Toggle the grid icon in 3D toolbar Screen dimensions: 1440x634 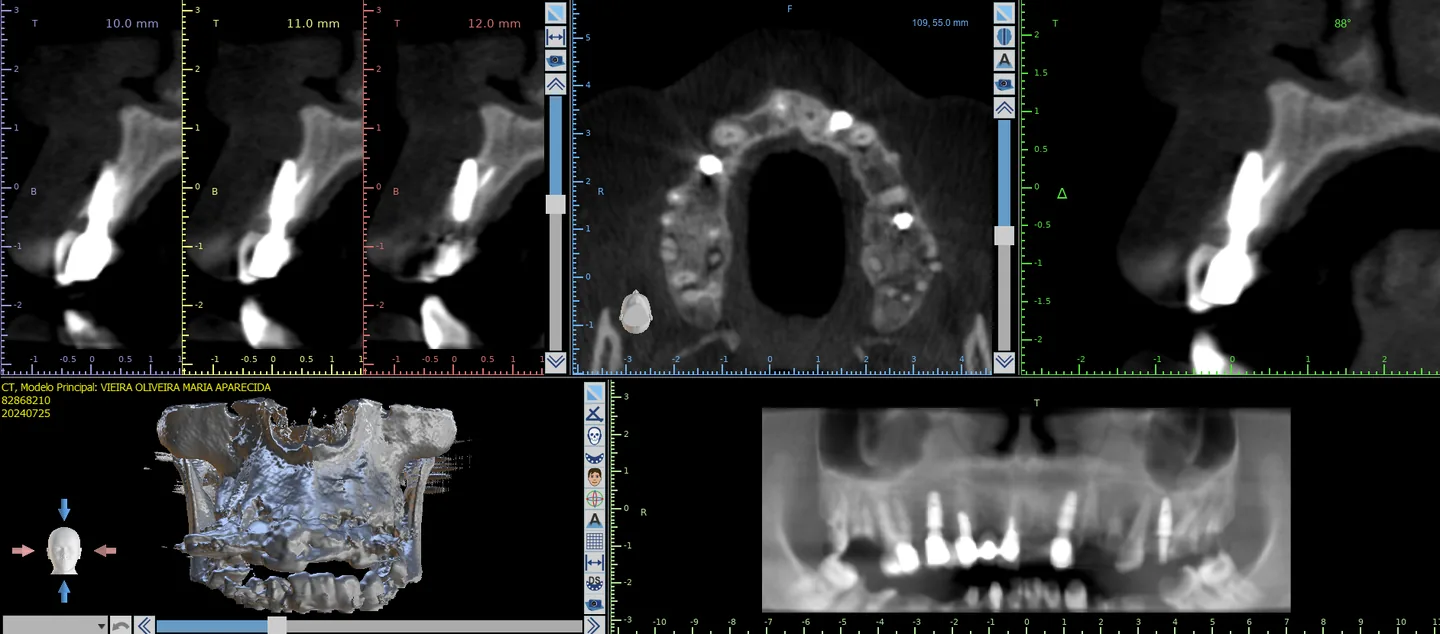point(595,541)
